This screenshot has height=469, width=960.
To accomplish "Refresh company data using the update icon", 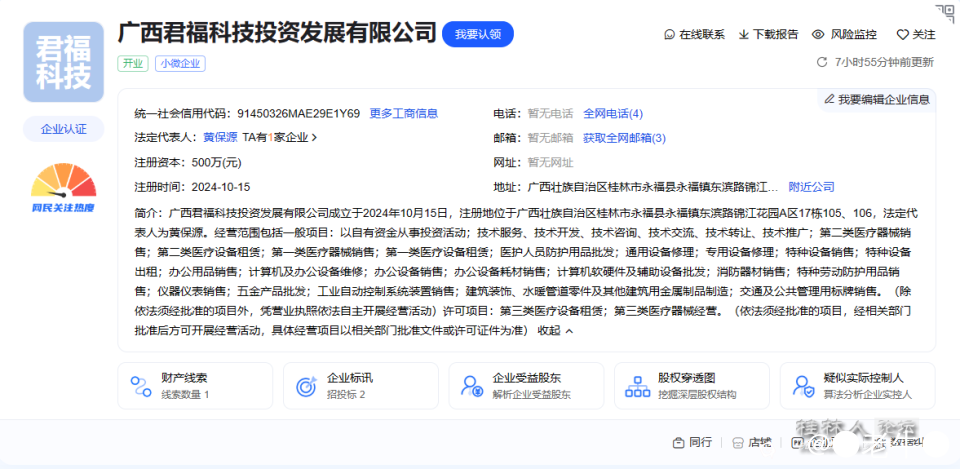I will pyautogui.click(x=822, y=62).
